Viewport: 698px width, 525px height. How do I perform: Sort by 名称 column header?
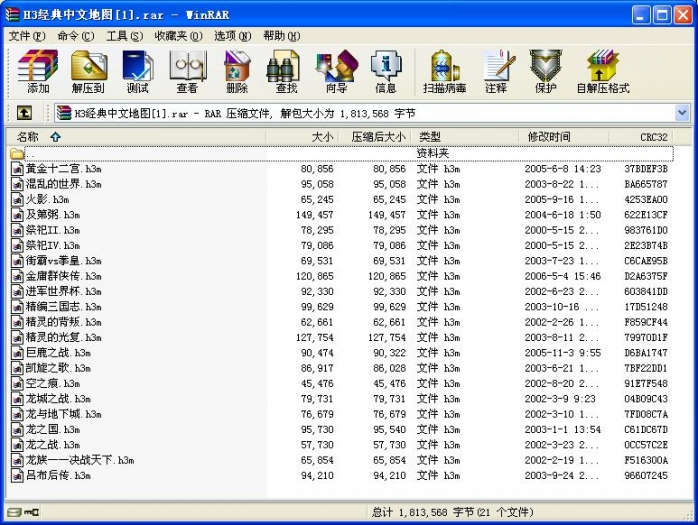[x=135, y=137]
